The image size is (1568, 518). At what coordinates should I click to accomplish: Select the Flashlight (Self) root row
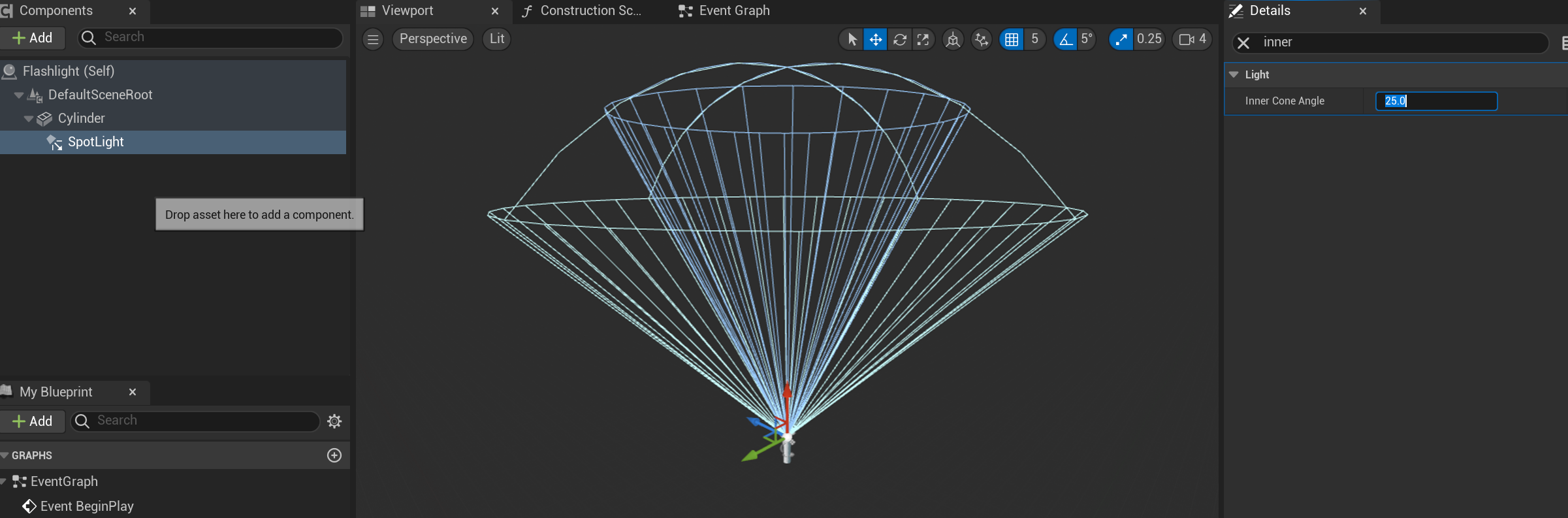pyautogui.click(x=173, y=71)
